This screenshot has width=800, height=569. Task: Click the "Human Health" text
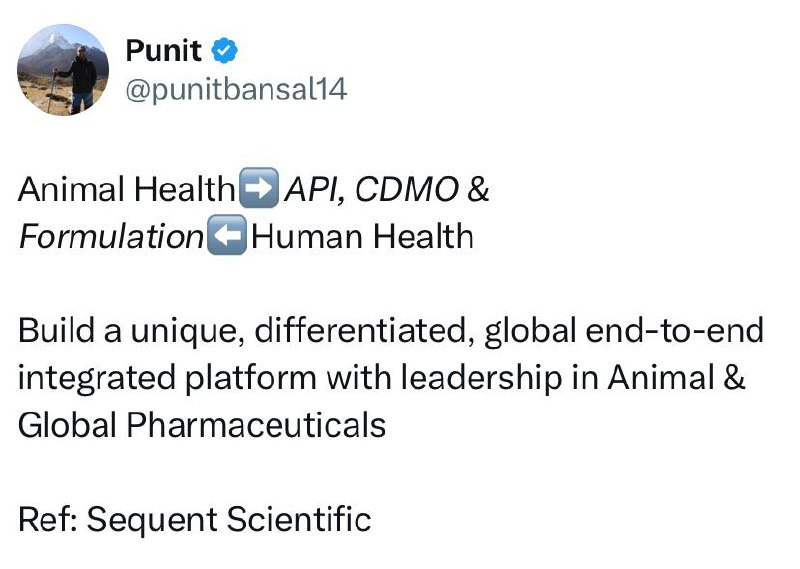pyautogui.click(x=361, y=237)
